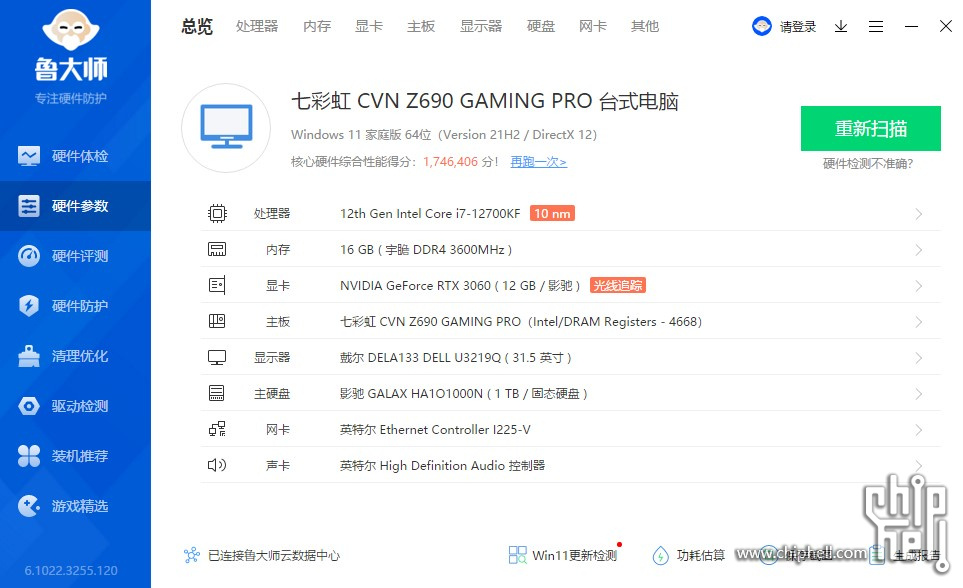The height and width of the screenshot is (588, 963).
Task: Click the 再跑一次> link
Action: pos(539,162)
